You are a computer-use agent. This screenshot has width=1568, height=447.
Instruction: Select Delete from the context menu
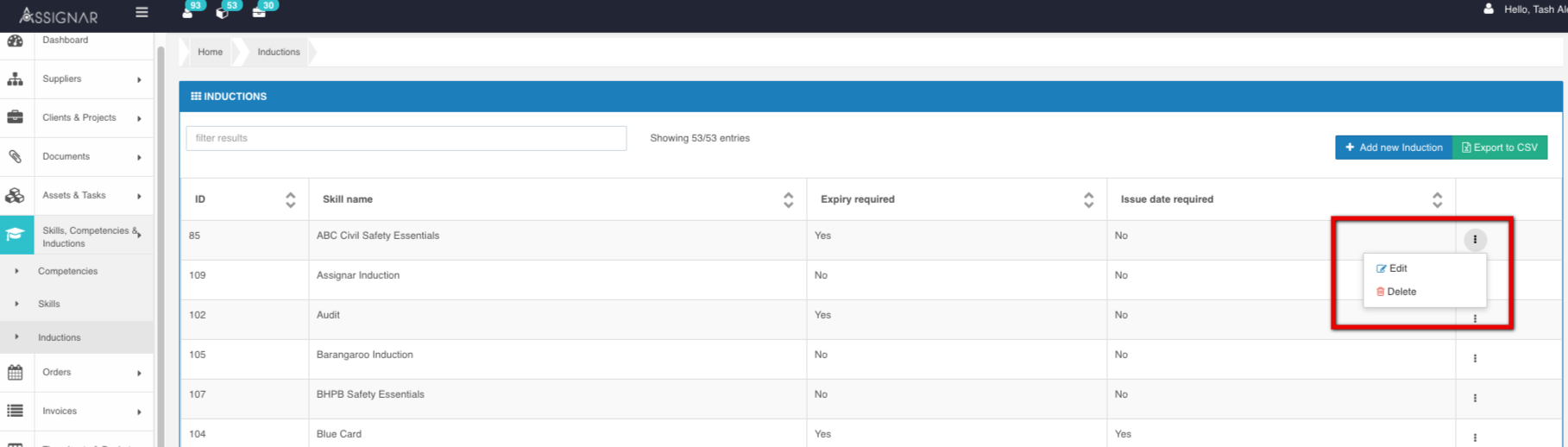[x=1395, y=292]
